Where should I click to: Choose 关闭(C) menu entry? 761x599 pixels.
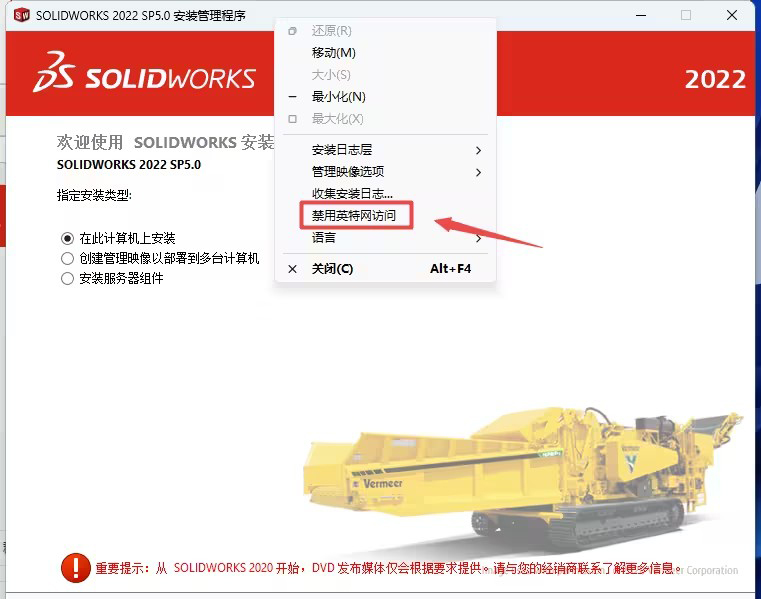coord(385,268)
